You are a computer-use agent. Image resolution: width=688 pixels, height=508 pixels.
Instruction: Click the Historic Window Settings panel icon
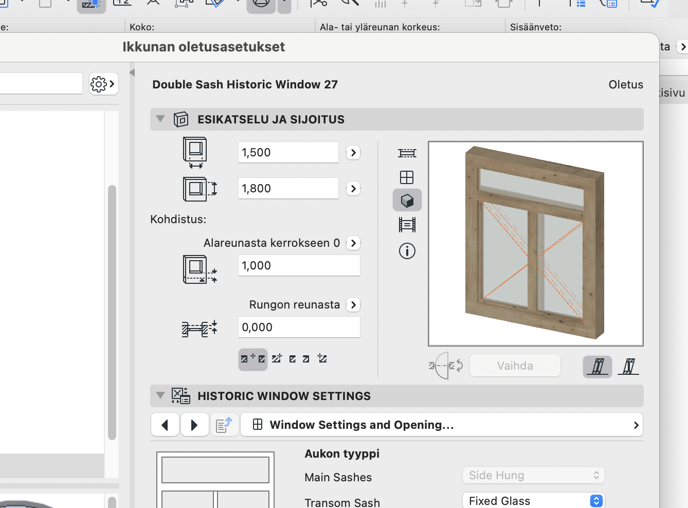coord(181,396)
